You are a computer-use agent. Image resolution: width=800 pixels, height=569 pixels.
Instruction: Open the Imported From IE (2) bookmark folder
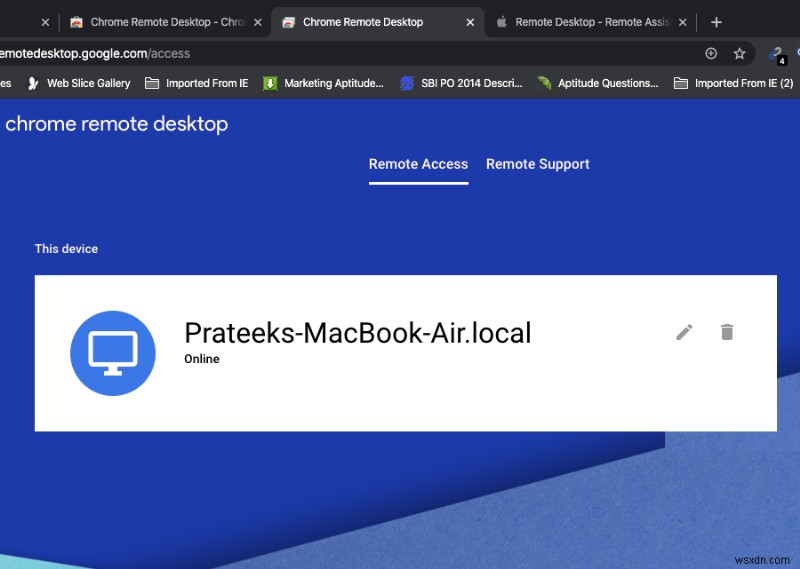[733, 83]
